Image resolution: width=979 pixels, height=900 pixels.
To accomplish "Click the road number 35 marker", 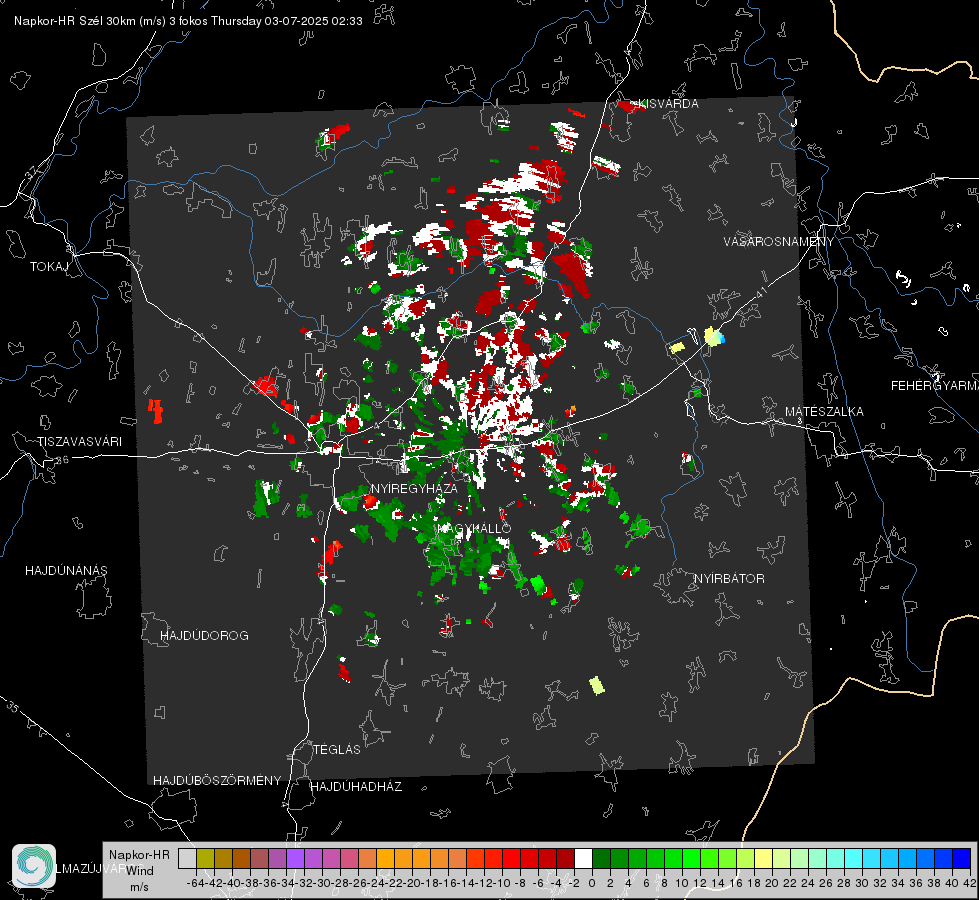I will 13,708.
